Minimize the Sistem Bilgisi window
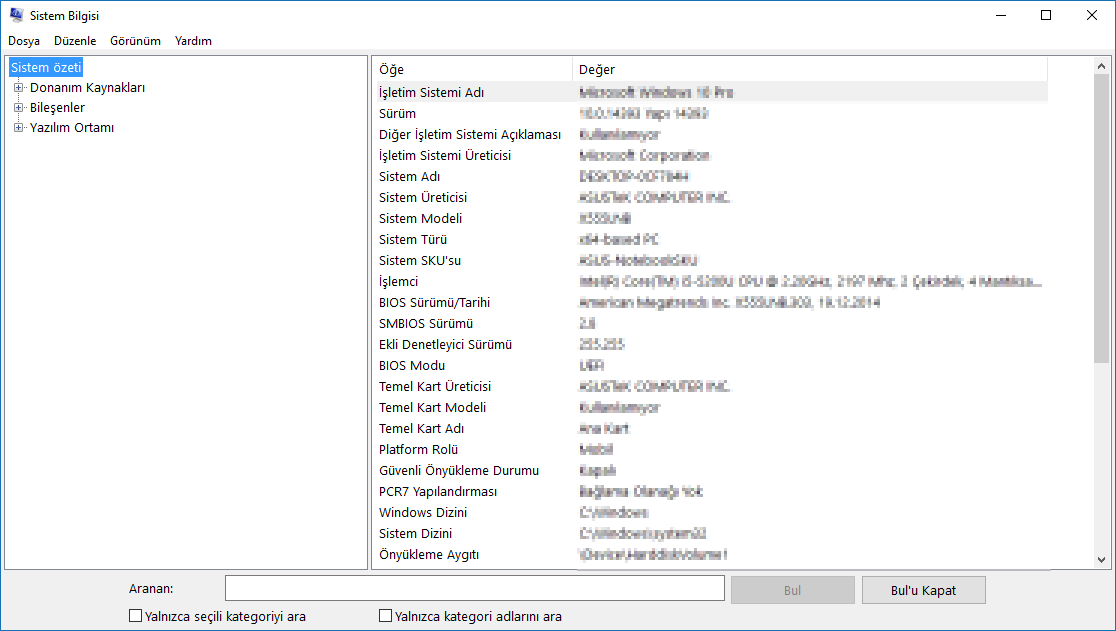1116x631 pixels. [1001, 15]
